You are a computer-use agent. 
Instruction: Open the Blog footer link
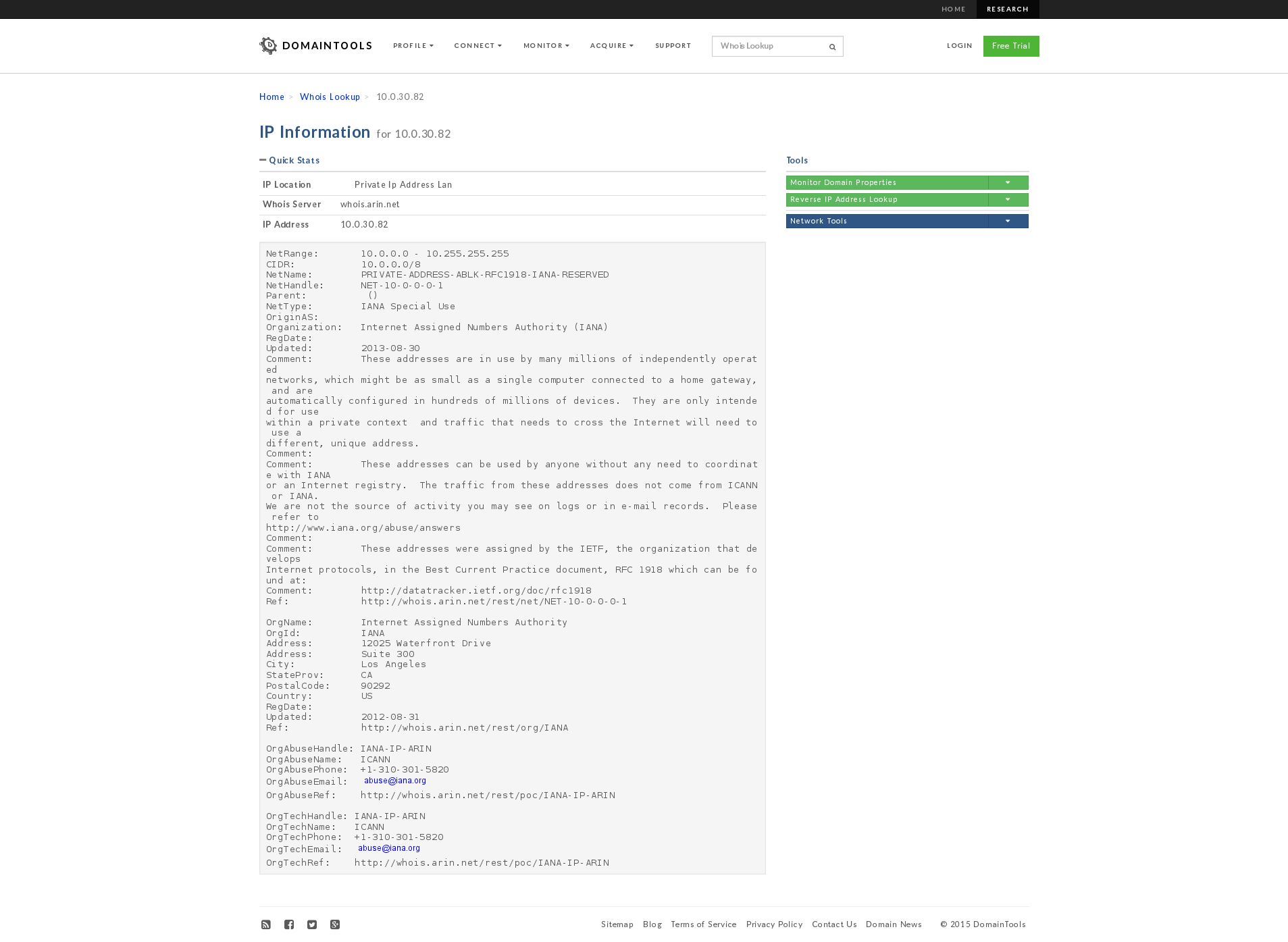coord(652,924)
